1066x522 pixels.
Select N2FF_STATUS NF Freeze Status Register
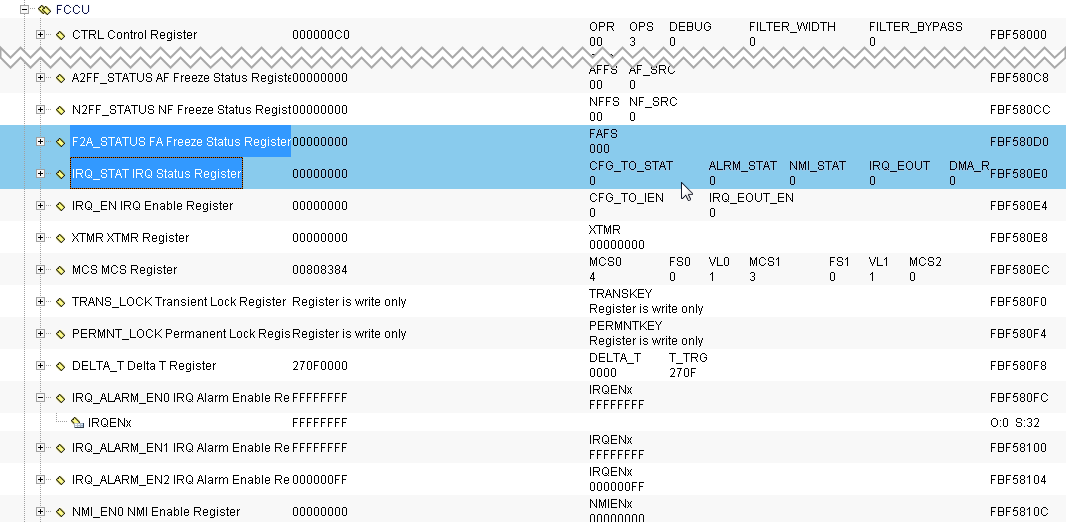click(x=181, y=109)
